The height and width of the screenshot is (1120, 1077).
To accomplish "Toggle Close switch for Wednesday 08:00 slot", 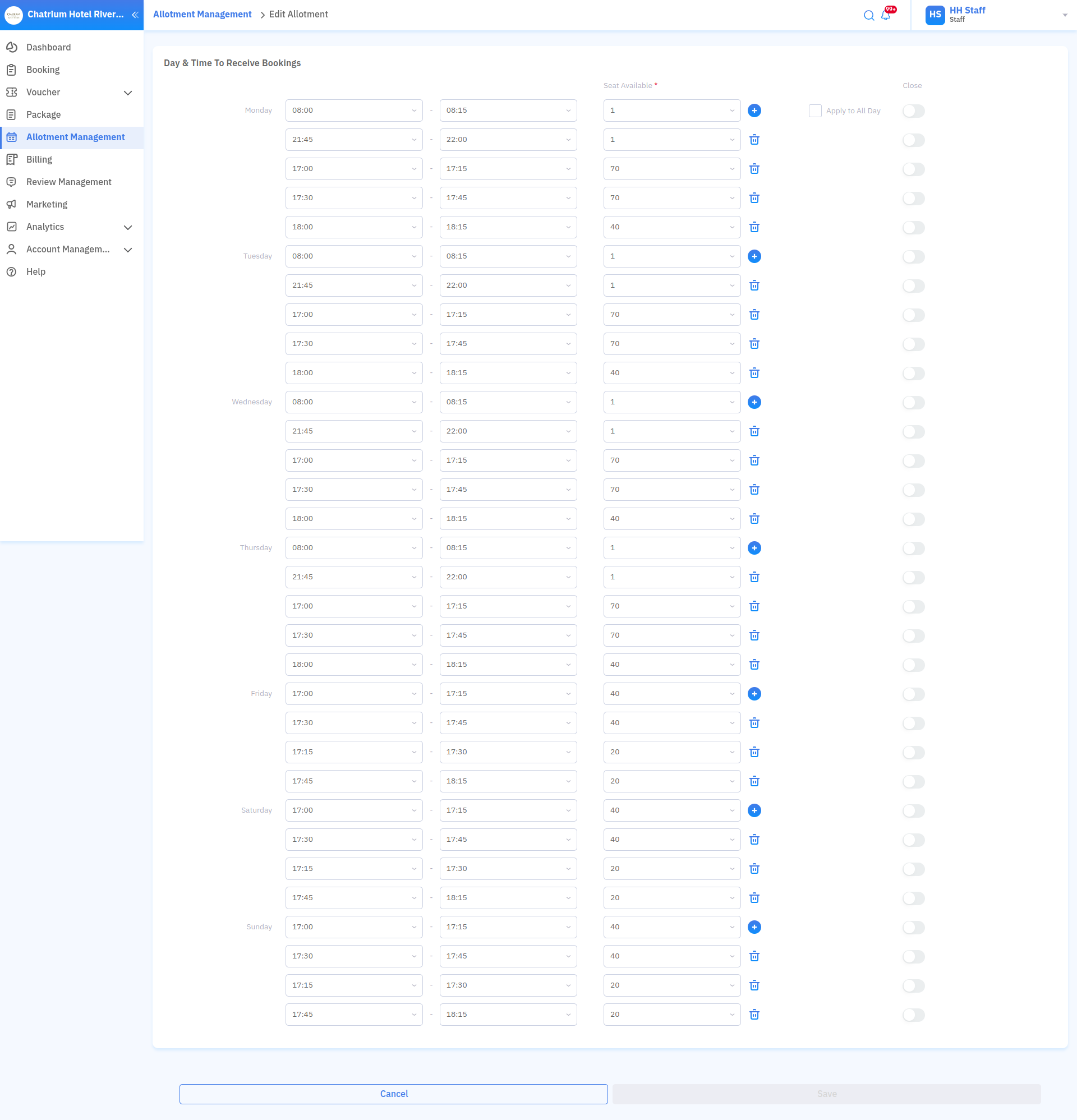I will (913, 402).
